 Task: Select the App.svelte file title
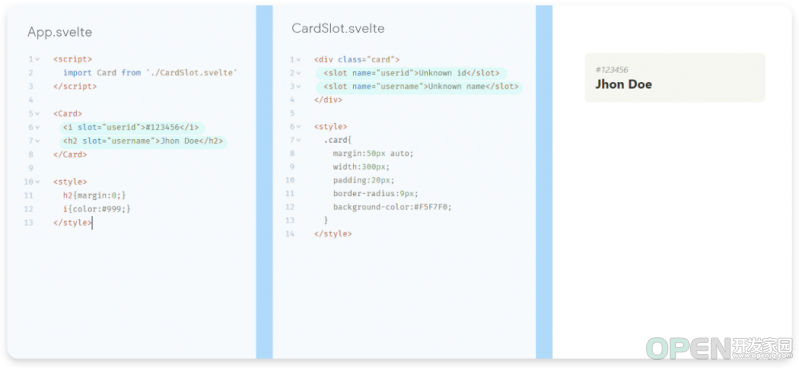click(60, 32)
